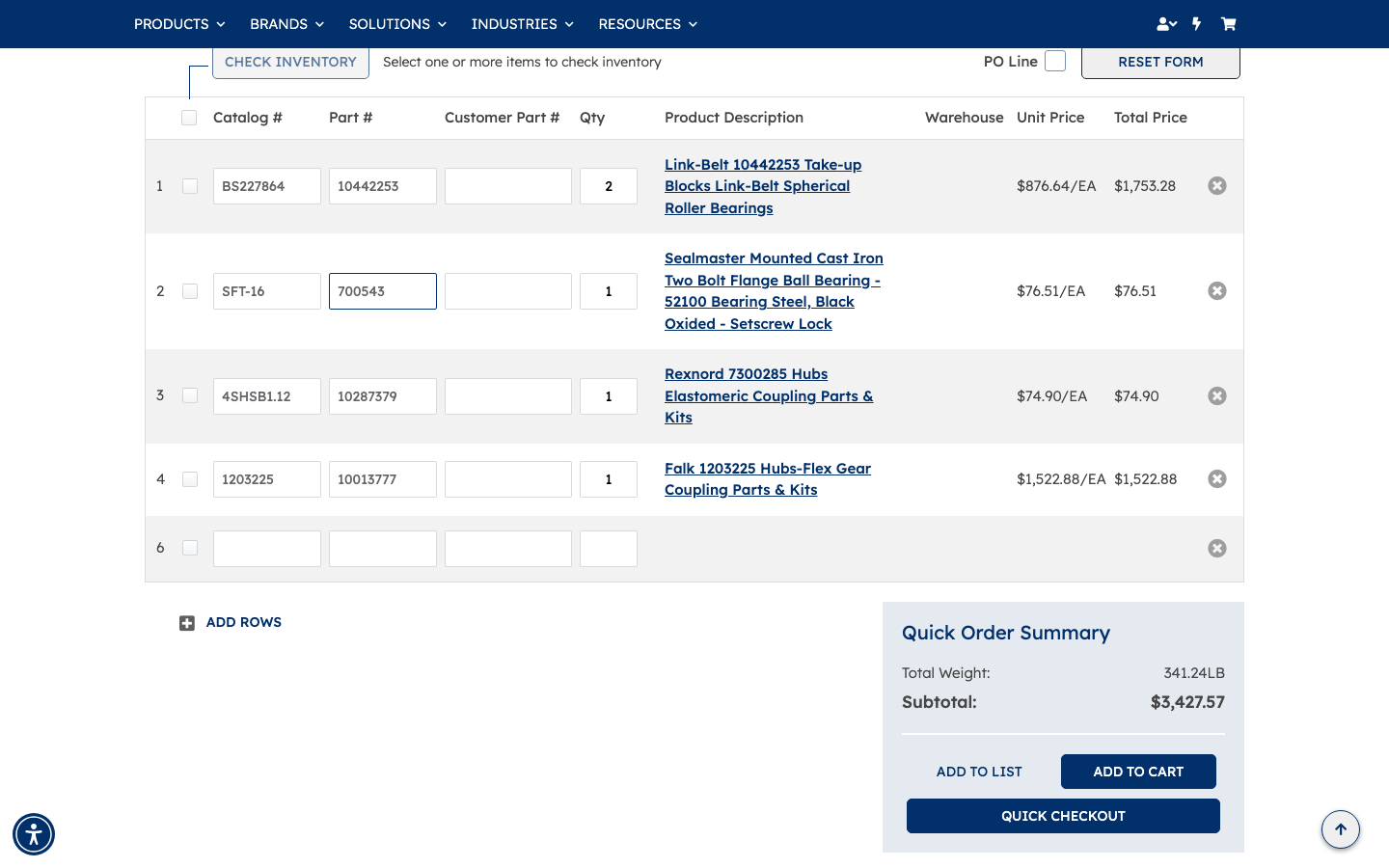The height and width of the screenshot is (868, 1389).
Task: Focus catalog field containing SFT-16
Action: pyautogui.click(x=267, y=291)
